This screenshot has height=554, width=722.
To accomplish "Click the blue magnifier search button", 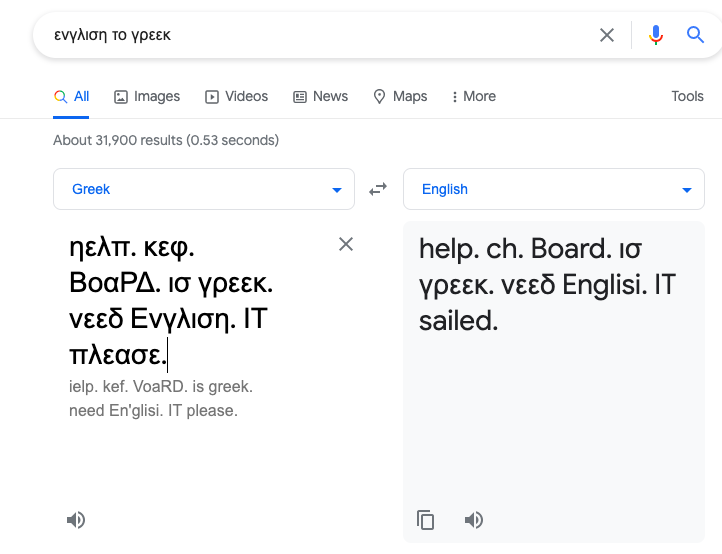I will tap(695, 35).
